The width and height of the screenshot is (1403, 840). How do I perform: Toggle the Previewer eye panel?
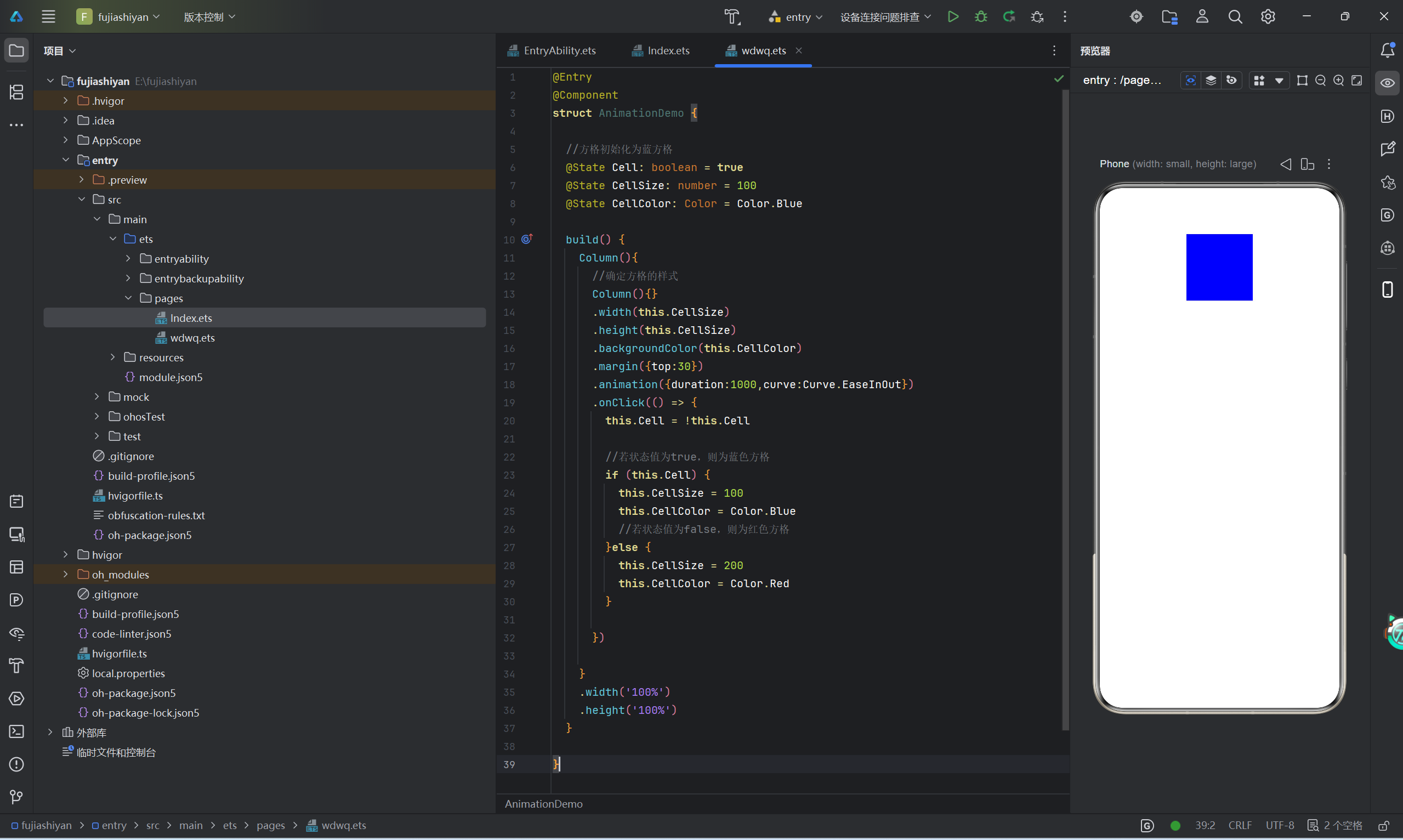click(x=1387, y=83)
